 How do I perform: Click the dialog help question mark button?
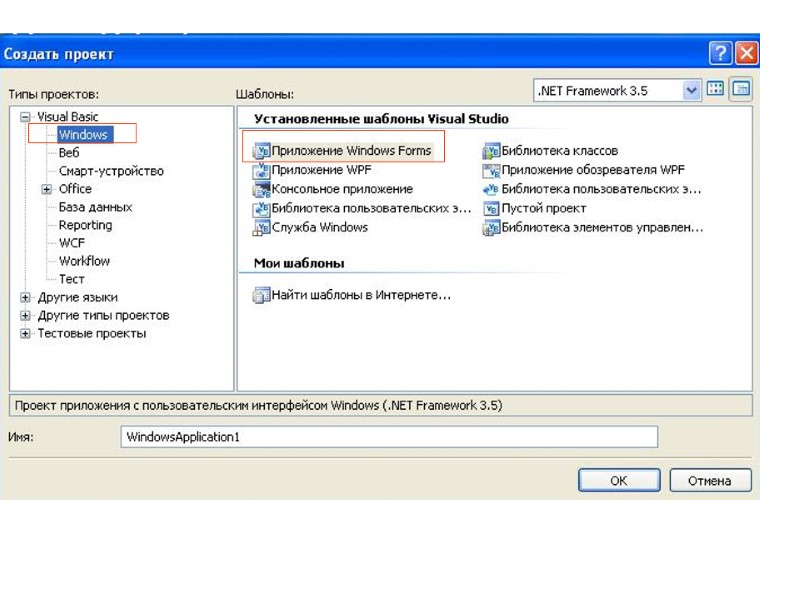coord(720,53)
